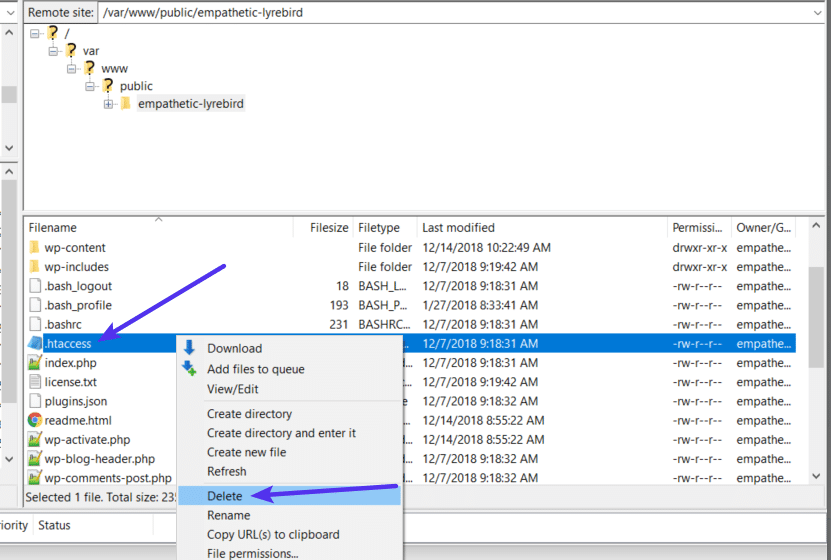This screenshot has height=560, width=831.
Task: Click the wp-activate.php file icon
Action: (35, 440)
